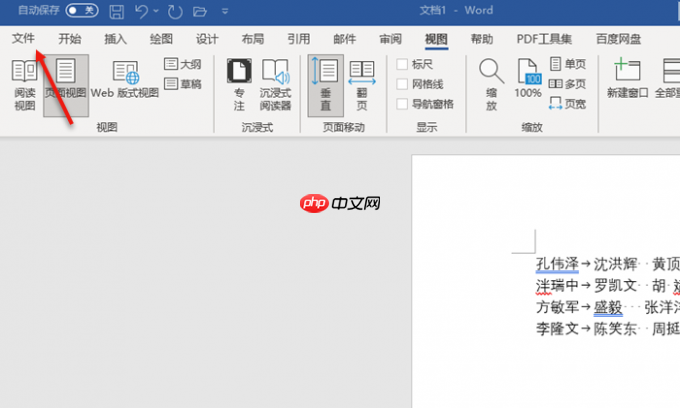The width and height of the screenshot is (680, 408).
Task: Switch to the 帮助 tab
Action: [482, 39]
